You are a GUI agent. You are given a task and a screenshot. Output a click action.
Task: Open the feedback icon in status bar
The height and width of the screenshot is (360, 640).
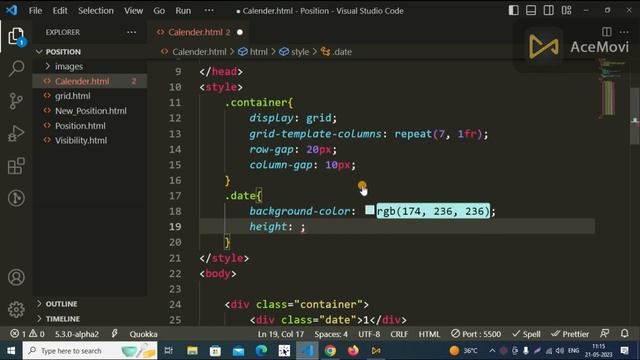pyautogui.click(x=605, y=334)
